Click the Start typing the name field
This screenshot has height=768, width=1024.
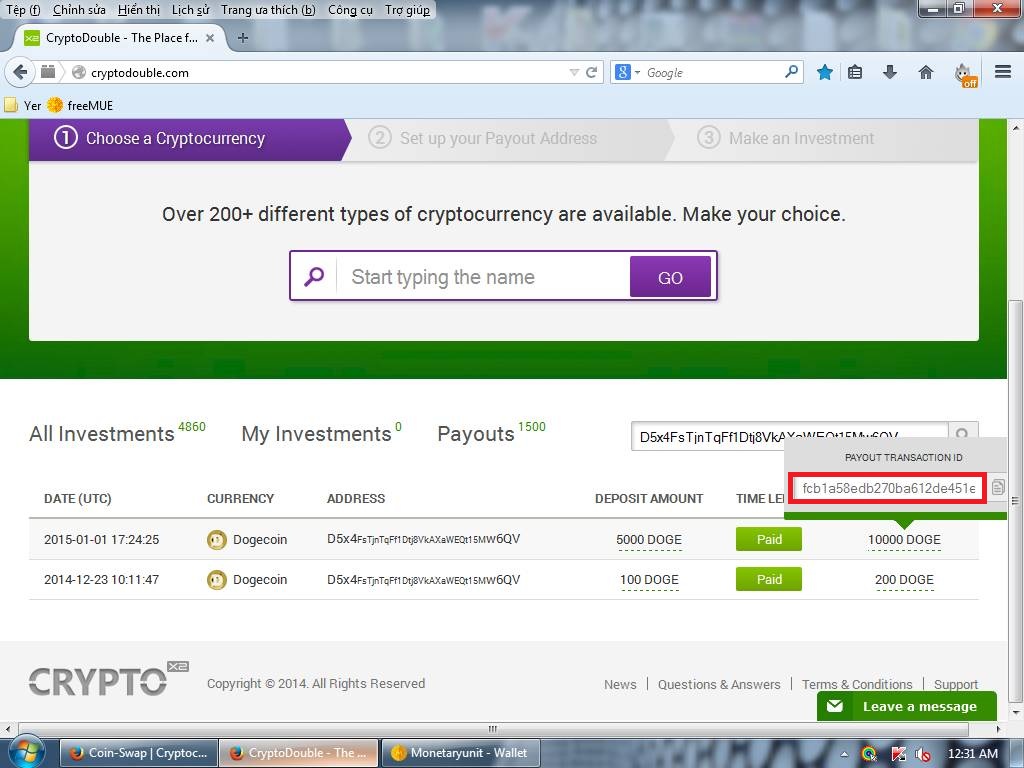coord(482,277)
